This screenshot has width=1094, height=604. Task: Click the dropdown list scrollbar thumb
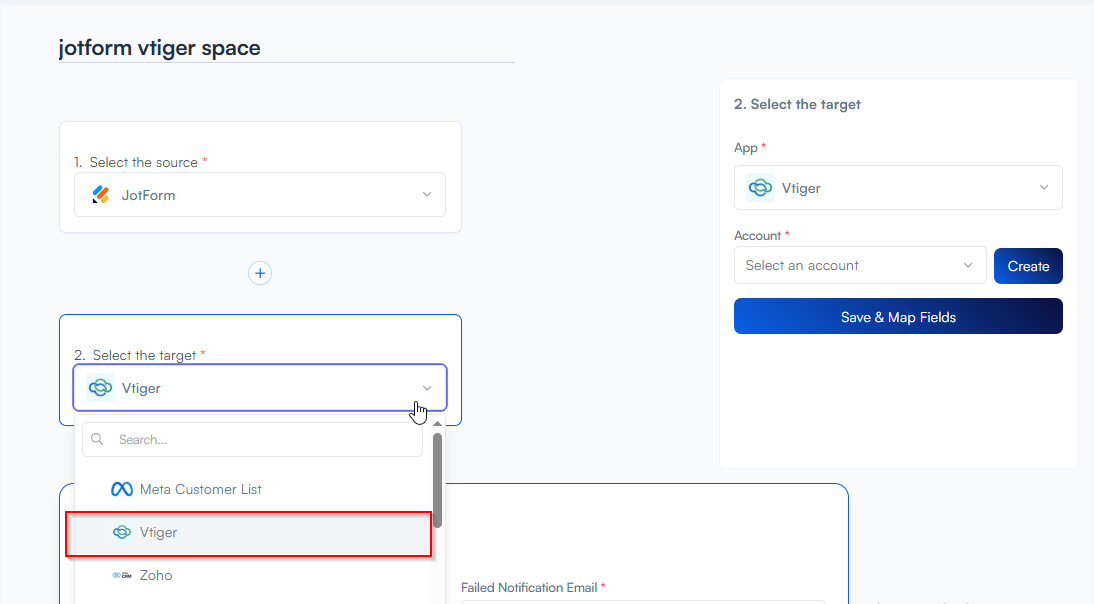tap(437, 480)
